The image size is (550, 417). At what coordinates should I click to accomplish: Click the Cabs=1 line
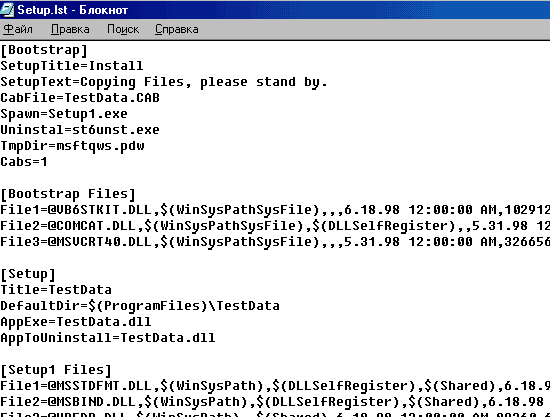(x=24, y=162)
